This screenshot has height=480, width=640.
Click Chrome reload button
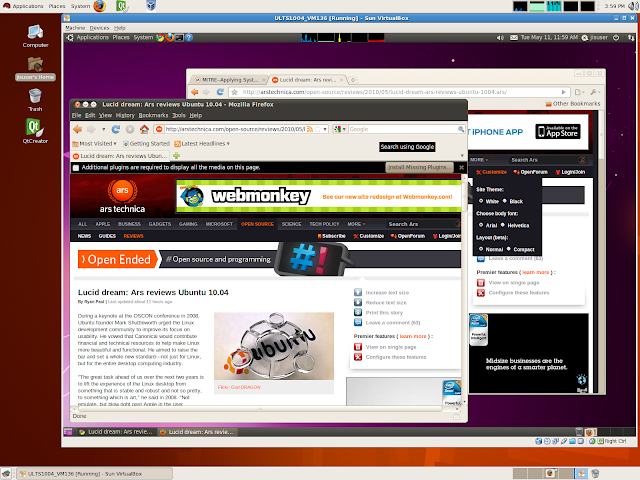coord(220,92)
